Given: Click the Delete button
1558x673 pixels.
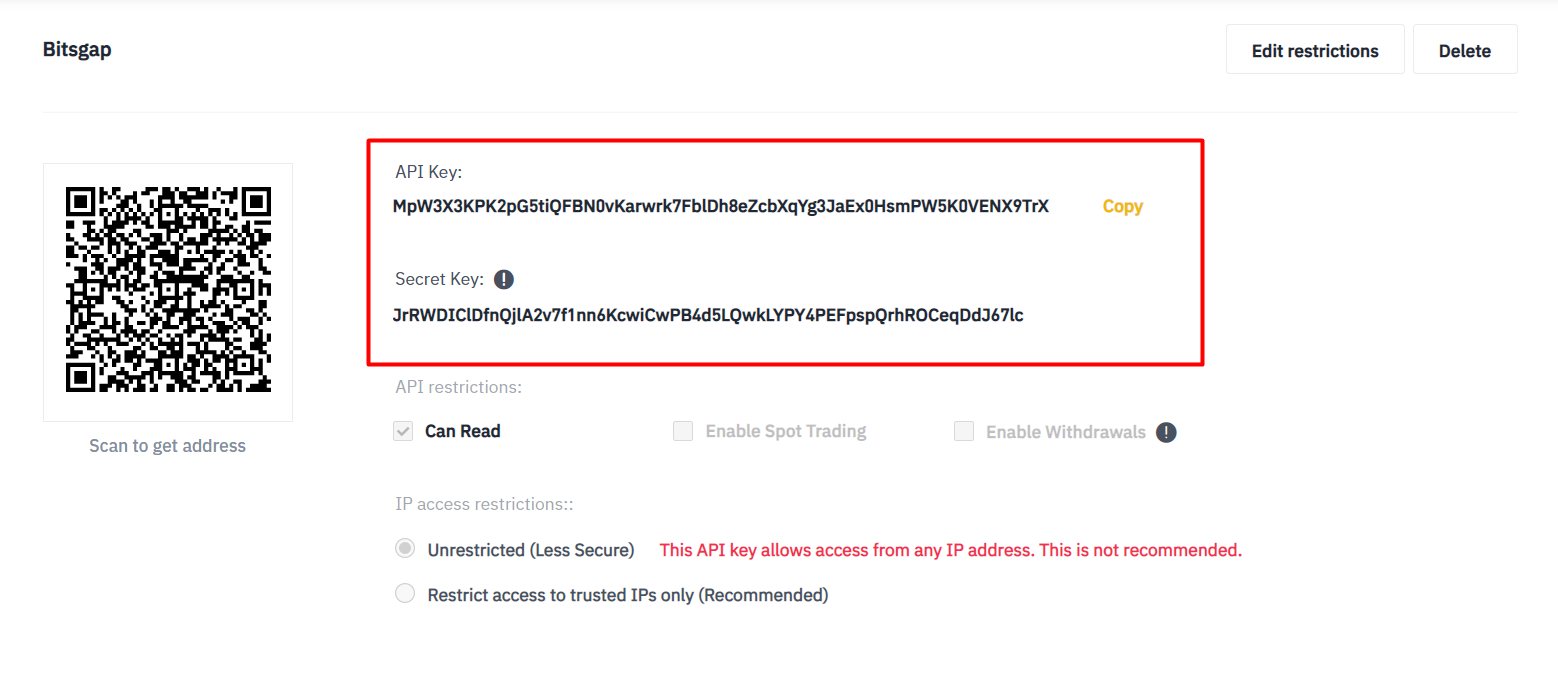Looking at the screenshot, I should [1464, 50].
